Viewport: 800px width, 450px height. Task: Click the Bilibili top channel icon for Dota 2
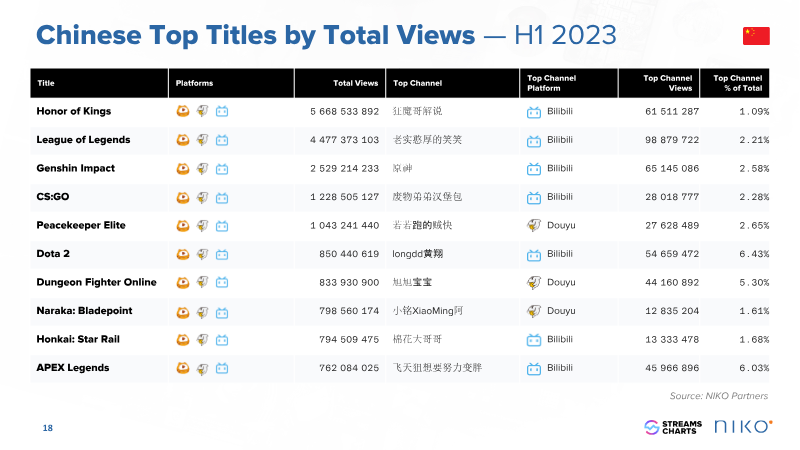tap(534, 254)
